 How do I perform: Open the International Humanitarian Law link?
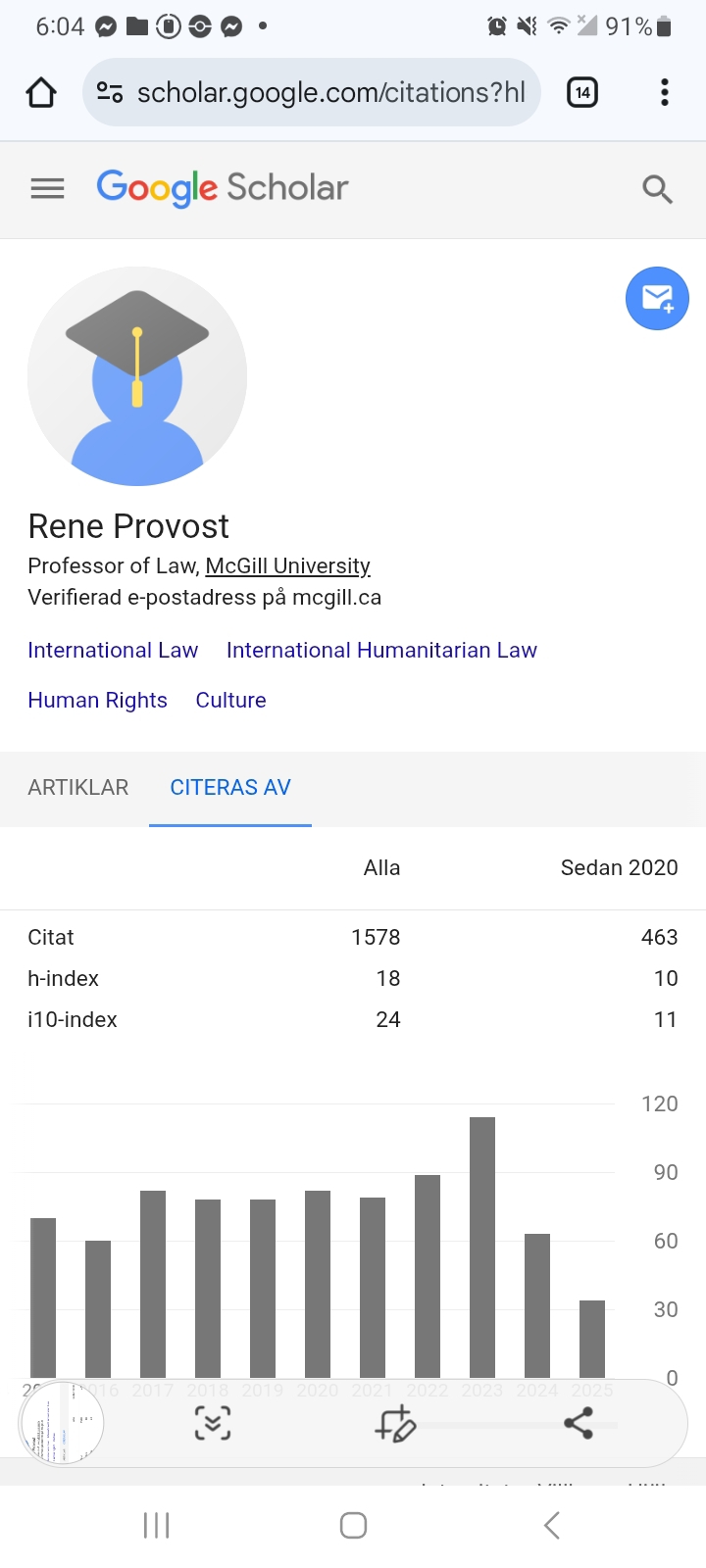(381, 651)
